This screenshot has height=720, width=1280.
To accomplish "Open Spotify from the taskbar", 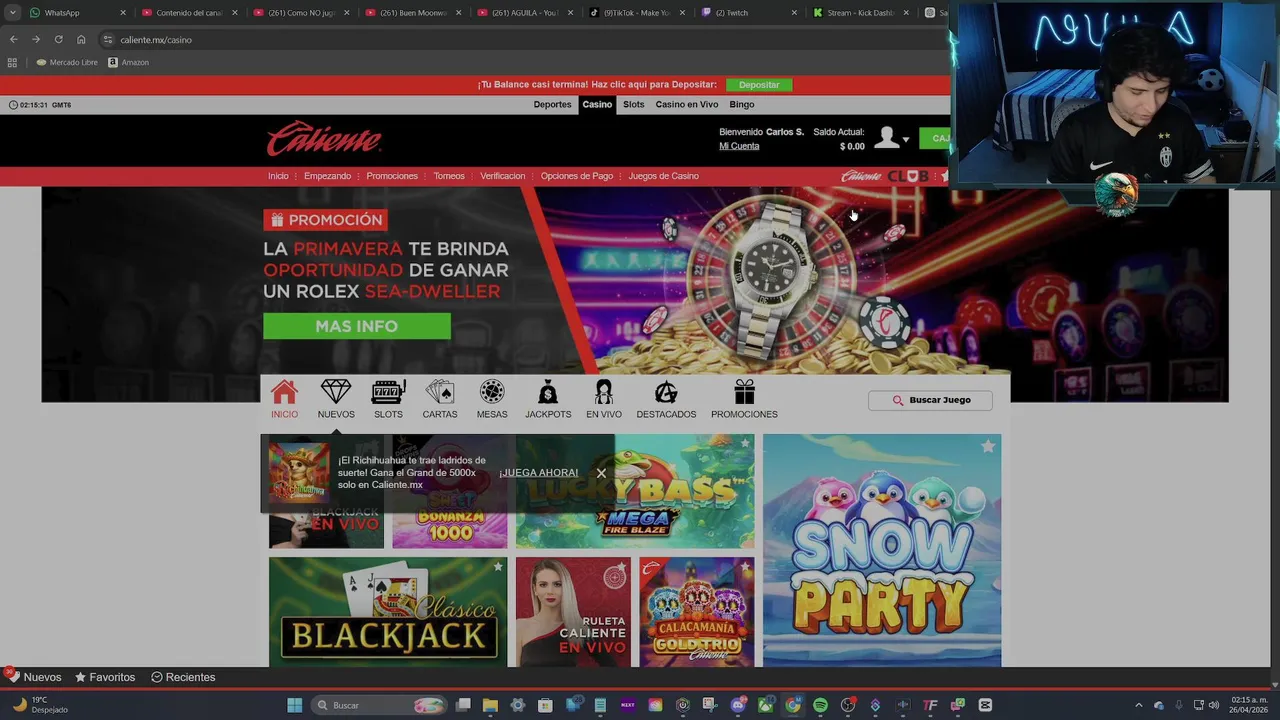I will (x=820, y=705).
